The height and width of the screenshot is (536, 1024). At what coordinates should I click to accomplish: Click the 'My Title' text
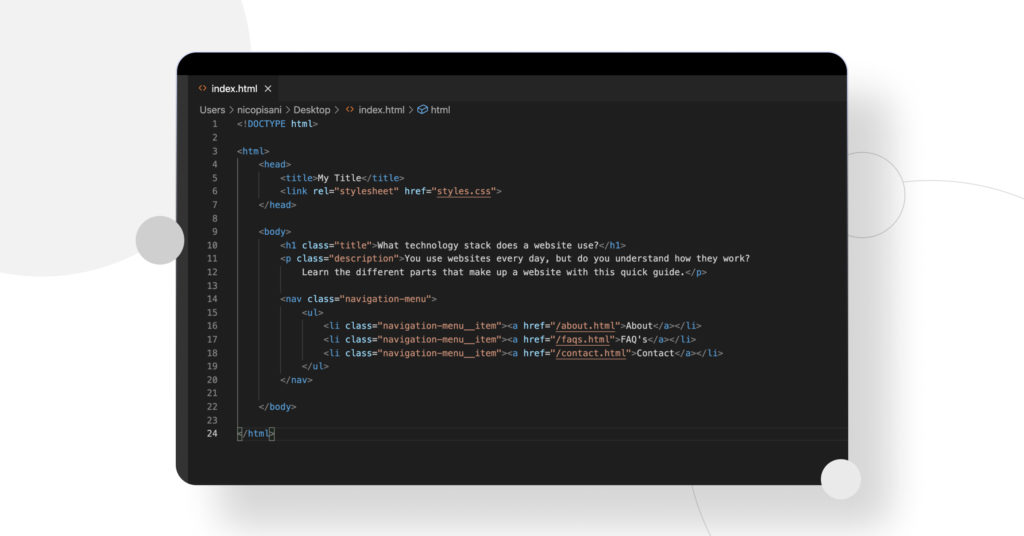tap(340, 178)
